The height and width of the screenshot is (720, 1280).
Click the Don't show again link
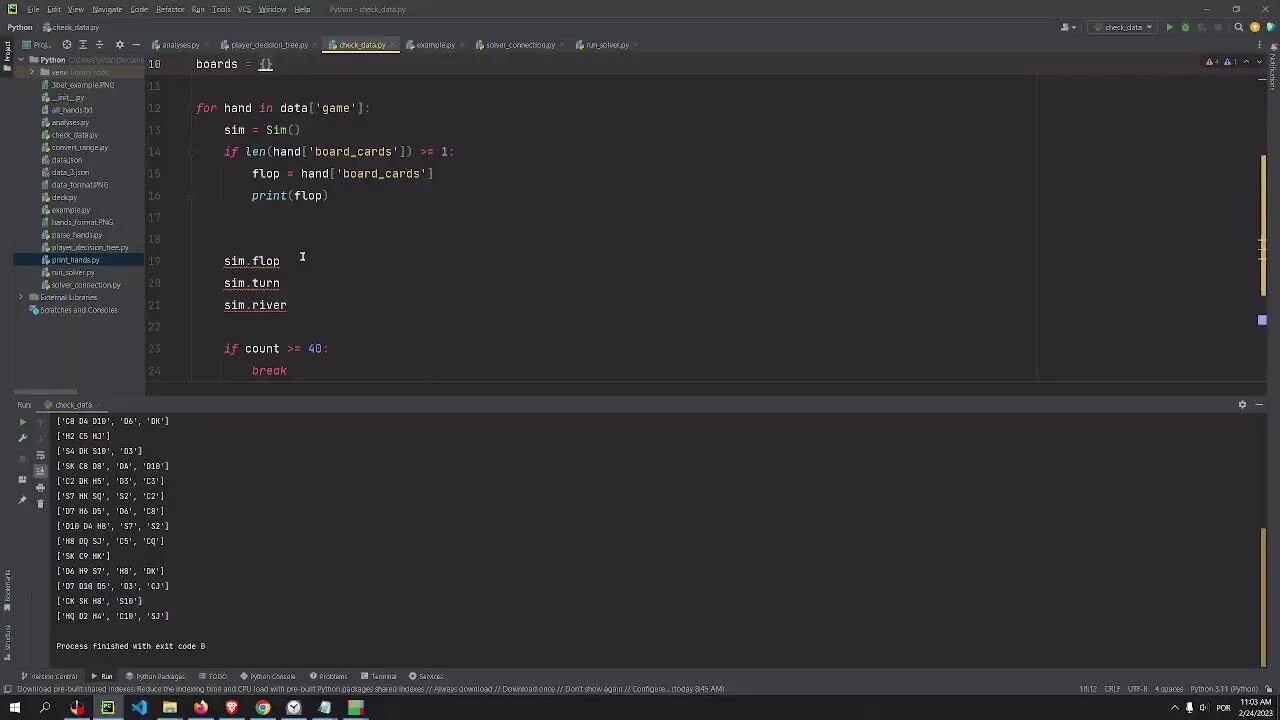pyautogui.click(x=596, y=688)
